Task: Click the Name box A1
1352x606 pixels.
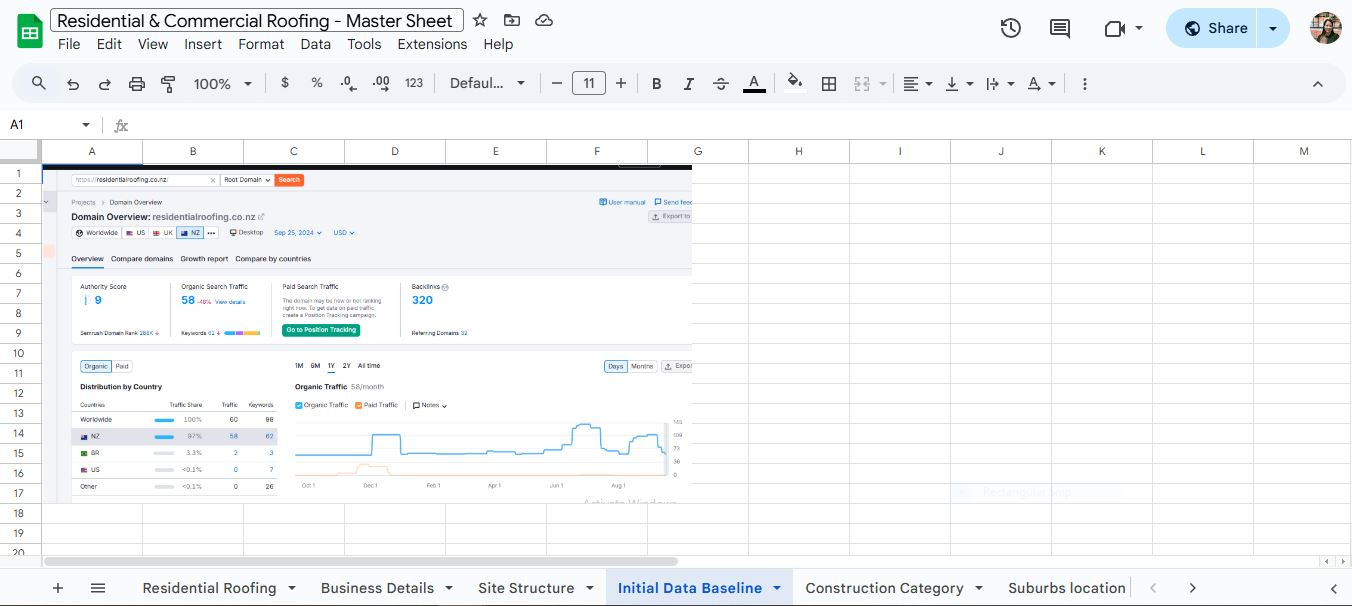Action: pyautogui.click(x=40, y=125)
